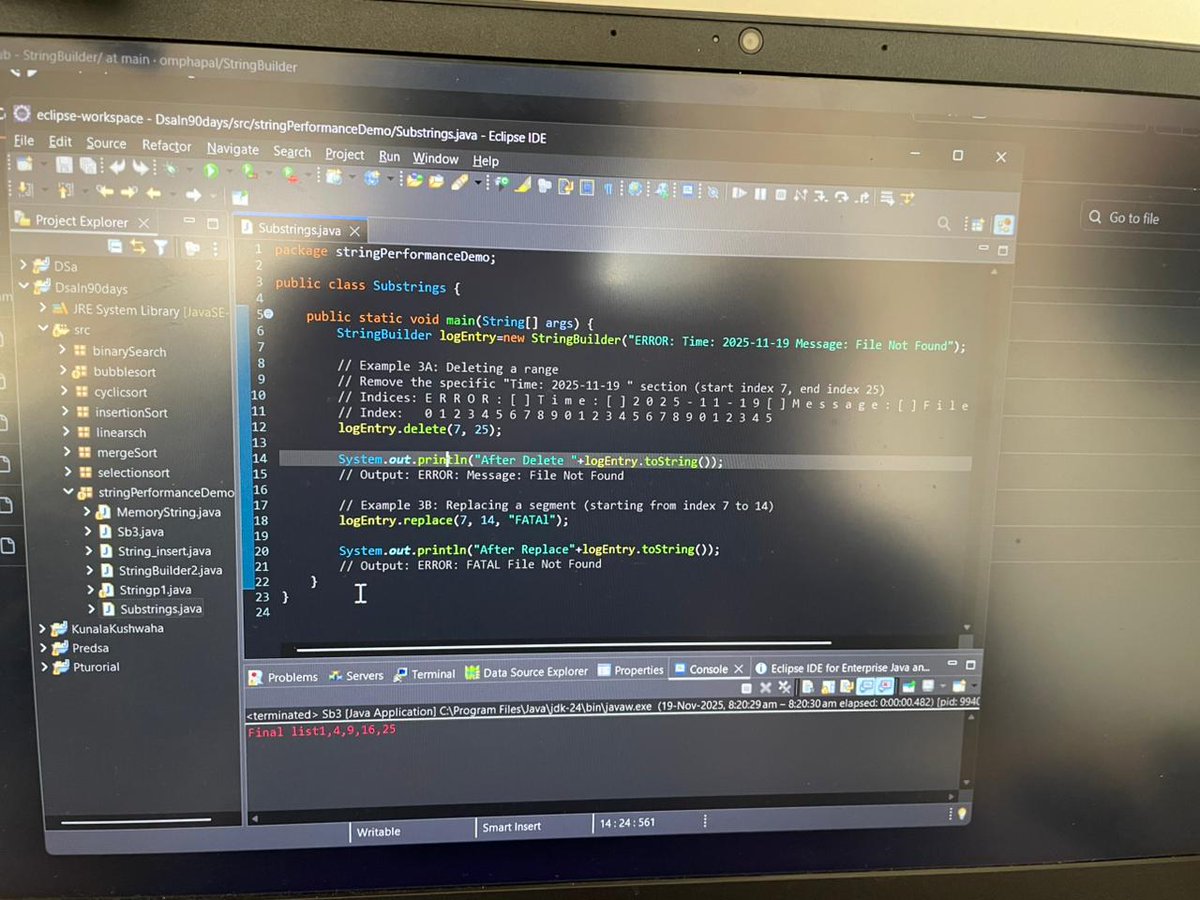The image size is (1200, 900).
Task: Open Quick Search via the magnifier icon
Action: (944, 222)
